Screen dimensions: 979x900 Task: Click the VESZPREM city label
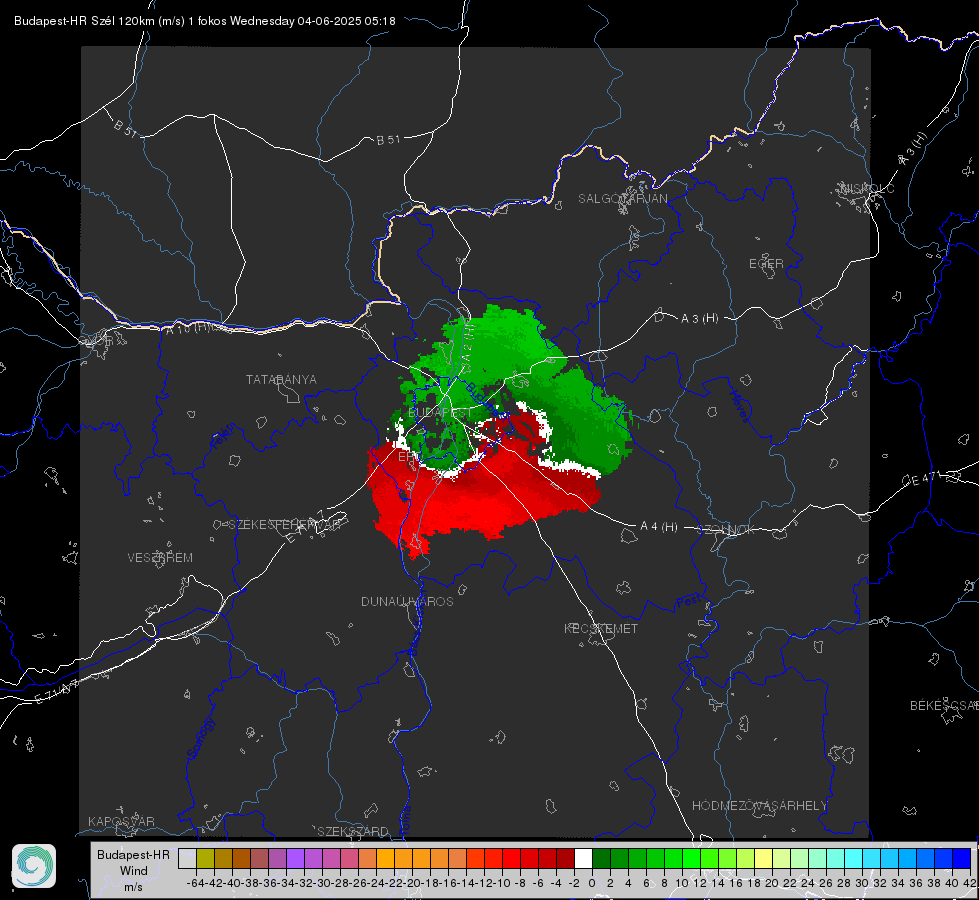[160, 558]
